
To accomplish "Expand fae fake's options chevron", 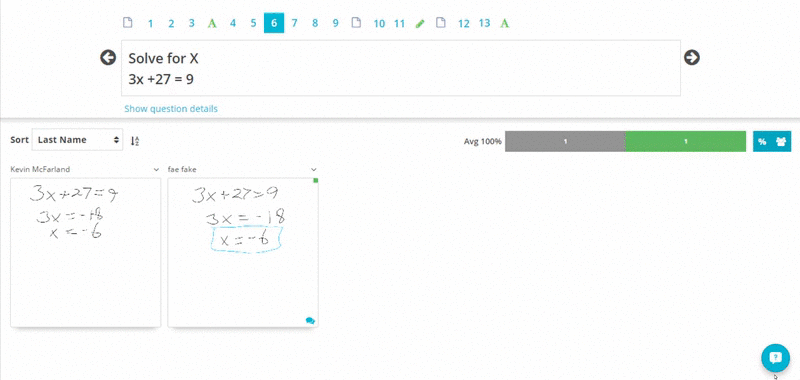I will [x=314, y=169].
